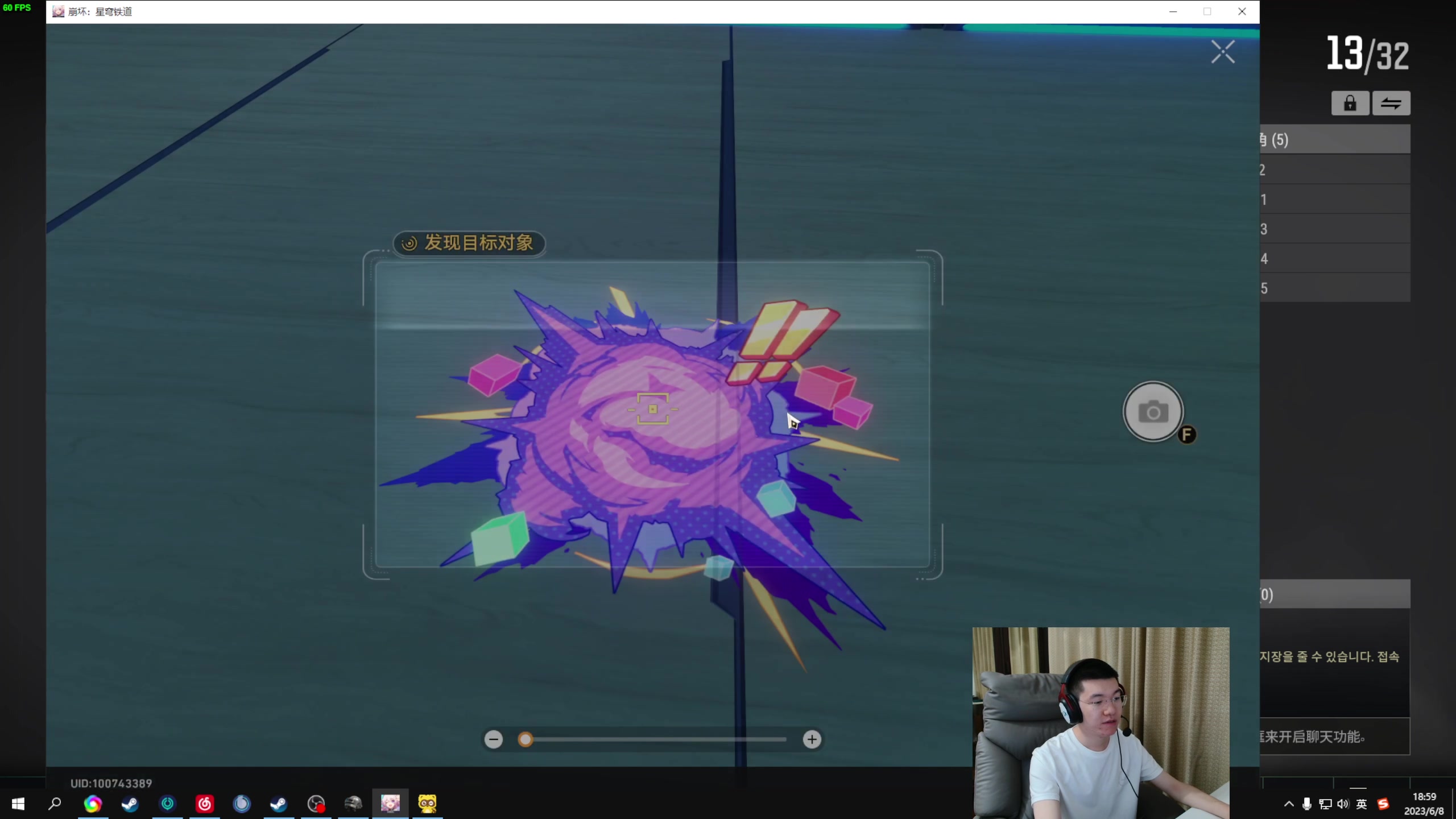Switch to Honkai Star Rail taskbar icon
This screenshot has width=1456, height=819.
click(x=390, y=804)
